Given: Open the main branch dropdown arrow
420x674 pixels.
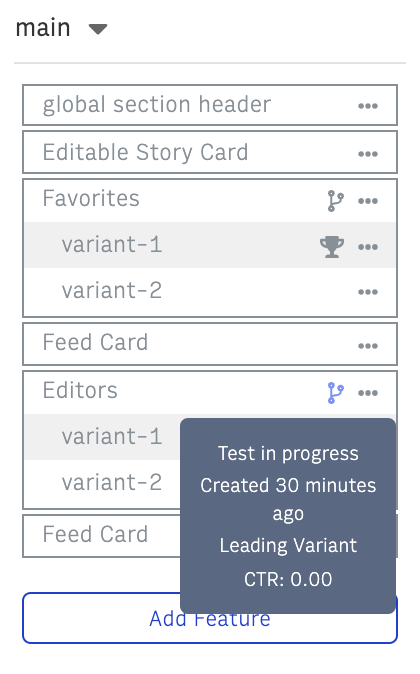Looking at the screenshot, I should [98, 29].
